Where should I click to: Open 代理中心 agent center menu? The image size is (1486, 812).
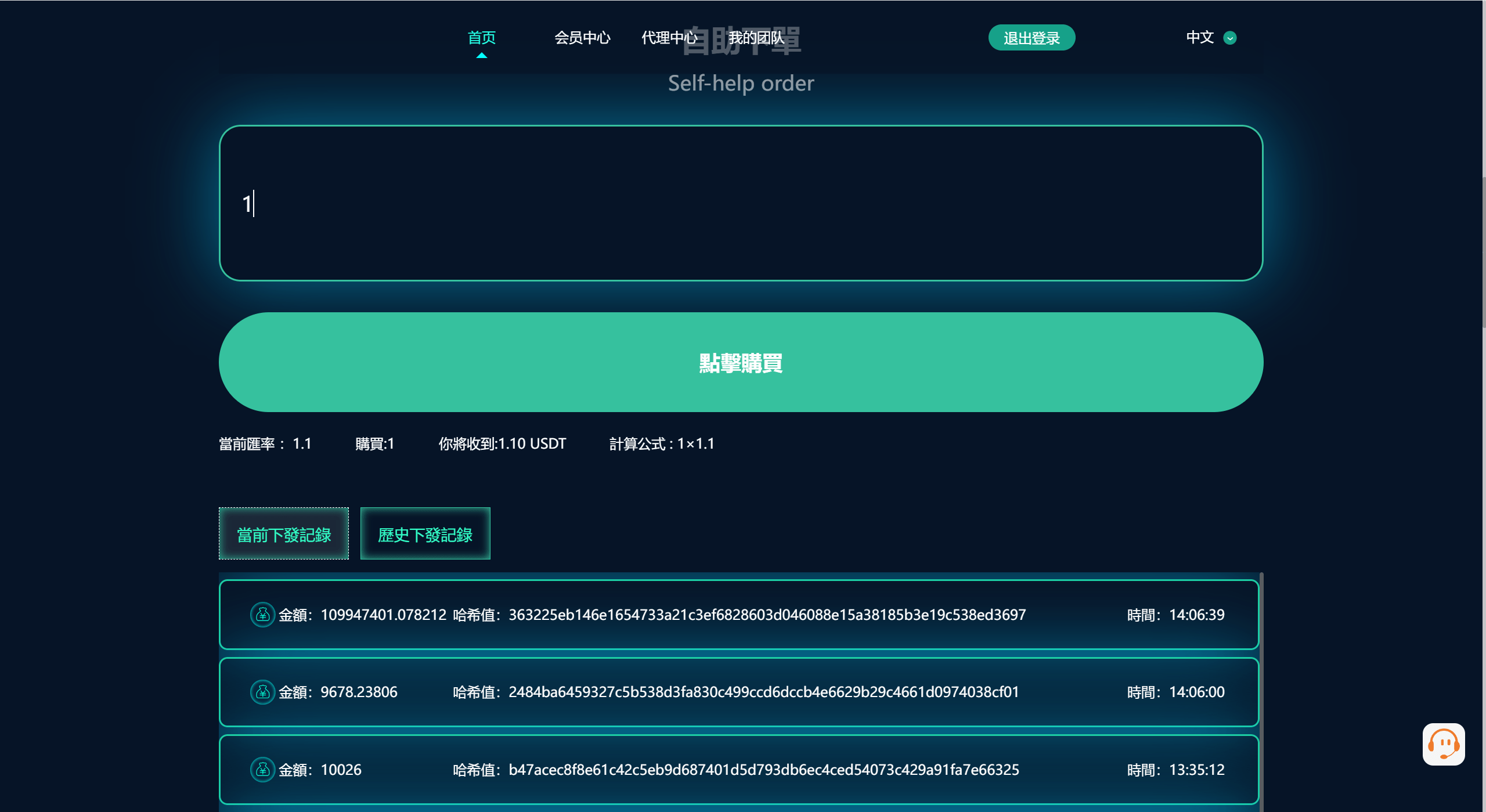669,38
